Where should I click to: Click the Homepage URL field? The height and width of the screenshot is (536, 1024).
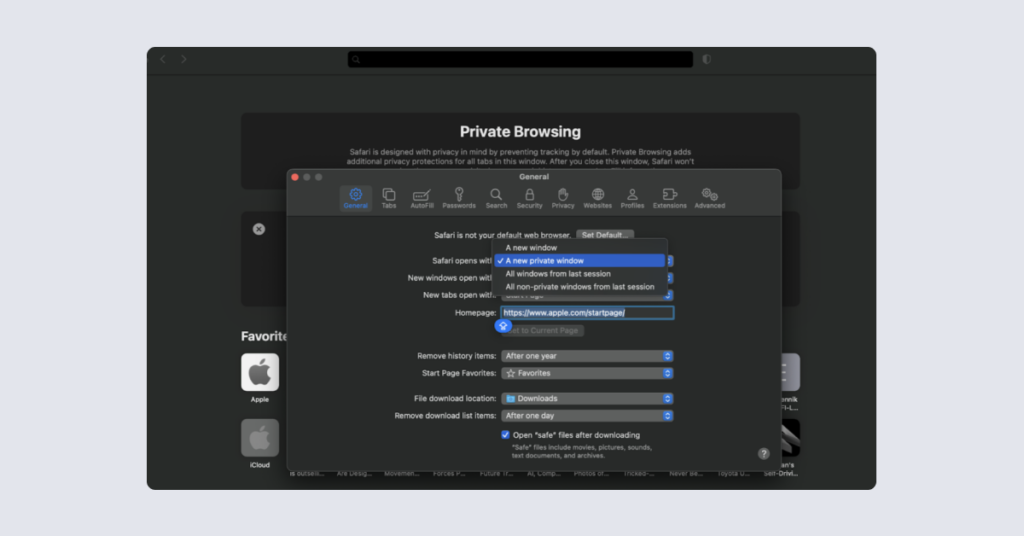click(x=587, y=313)
